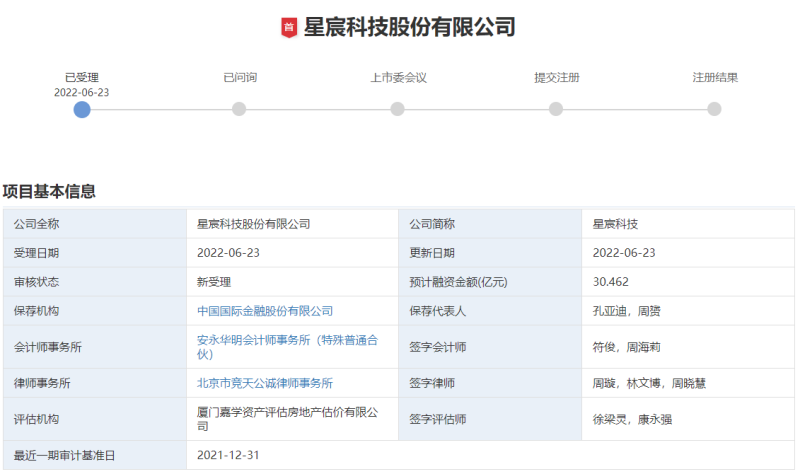Image resolution: width=800 pixels, height=474 pixels.
Task: Click the 受理日期 label cell
Action: (x=95, y=253)
